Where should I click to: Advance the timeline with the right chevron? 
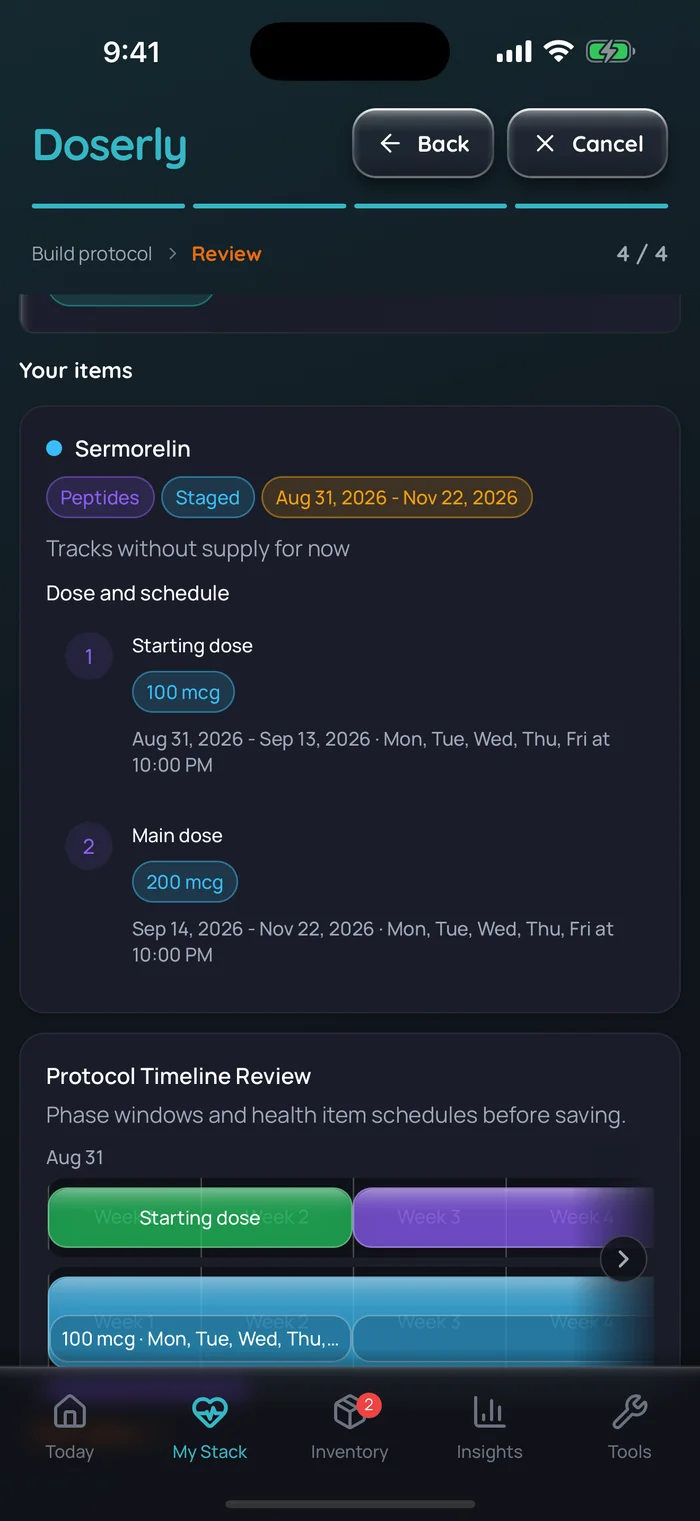(x=623, y=1259)
